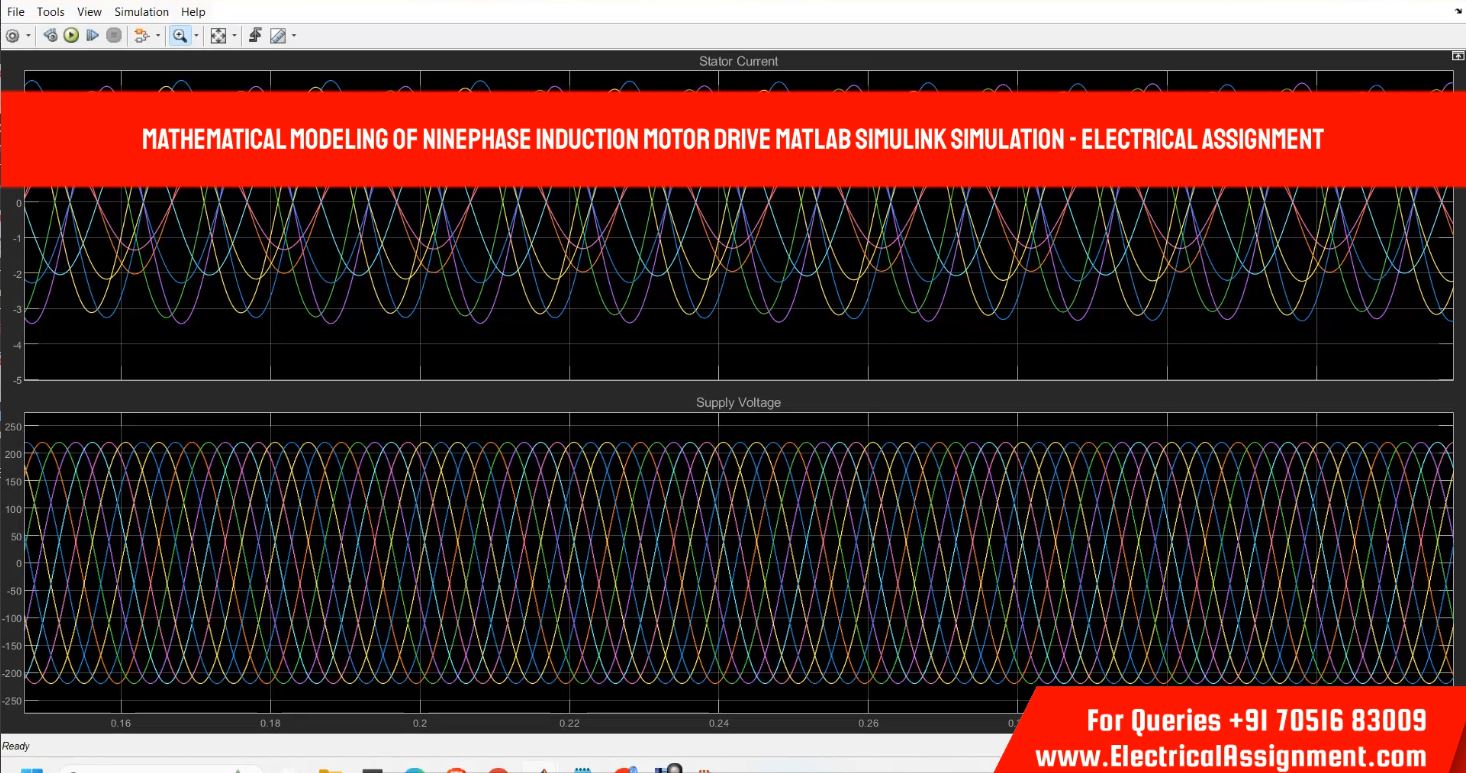Expand the dropdown arrow next to Zoom
The height and width of the screenshot is (773, 1466).
click(x=196, y=36)
